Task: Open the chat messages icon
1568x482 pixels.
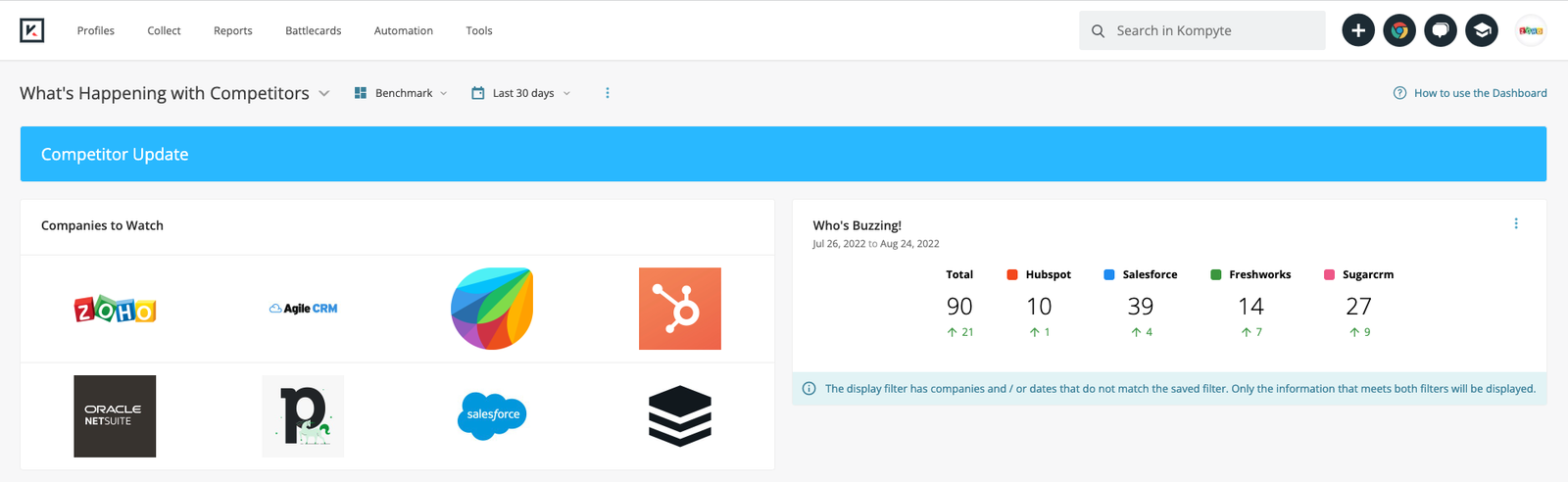Action: (x=1441, y=30)
